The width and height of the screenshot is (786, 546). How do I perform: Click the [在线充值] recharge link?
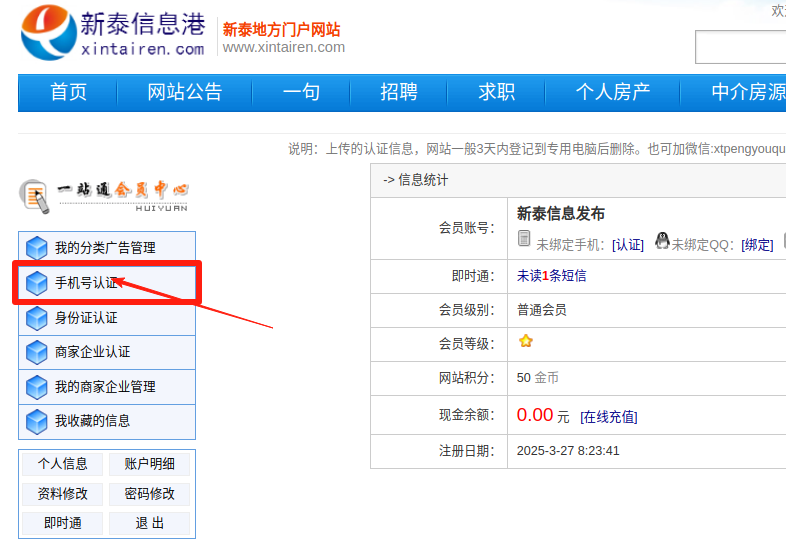pyautogui.click(x=609, y=417)
